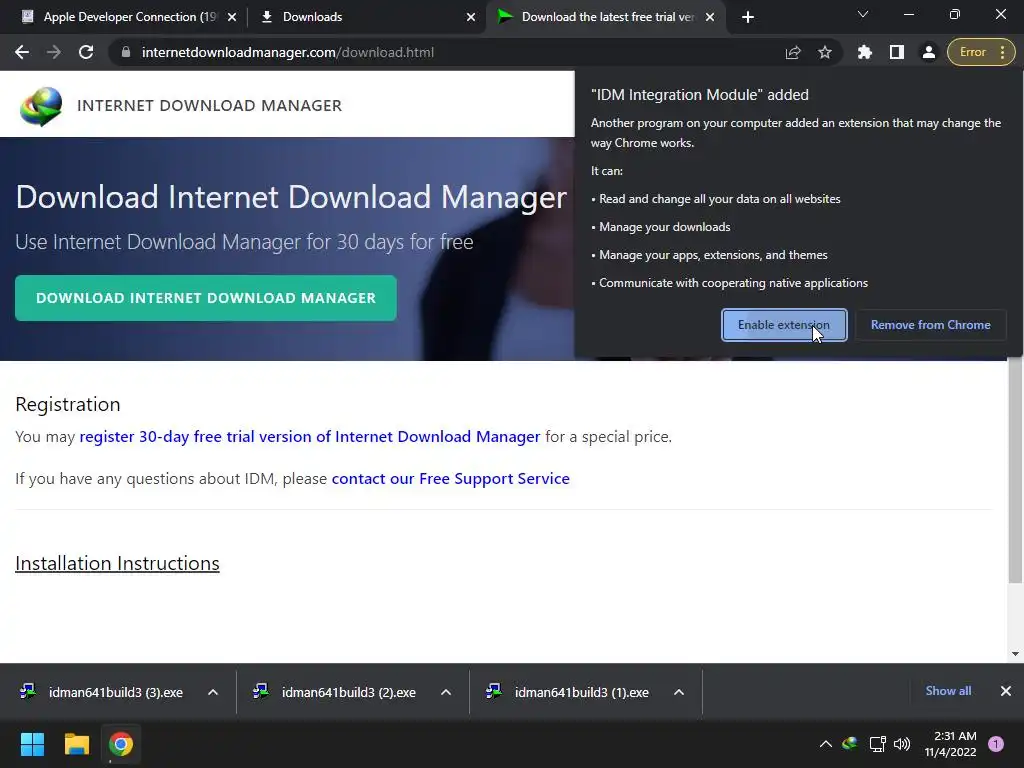Expand options for idman641build3 (2).exe download
The height and width of the screenshot is (768, 1024).
[x=446, y=692]
